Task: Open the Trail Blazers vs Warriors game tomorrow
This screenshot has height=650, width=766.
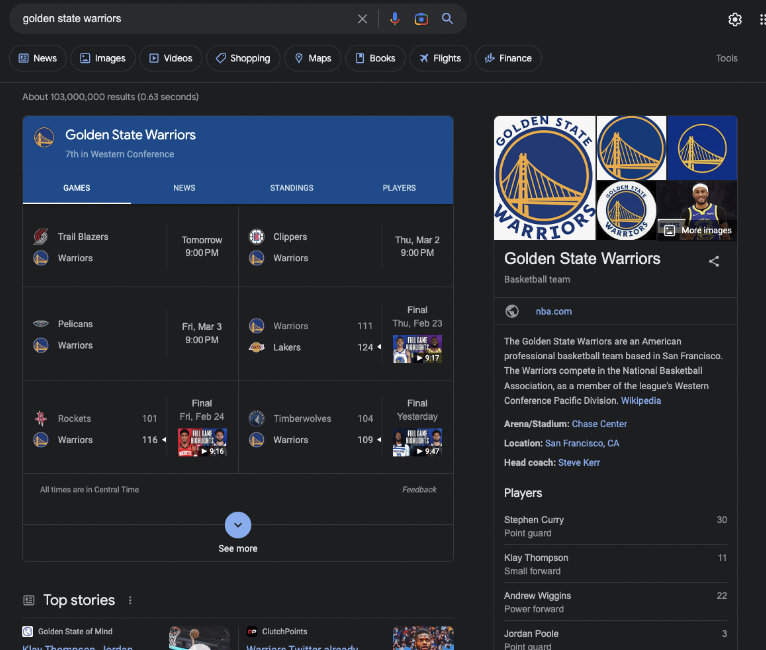Action: tap(130, 247)
